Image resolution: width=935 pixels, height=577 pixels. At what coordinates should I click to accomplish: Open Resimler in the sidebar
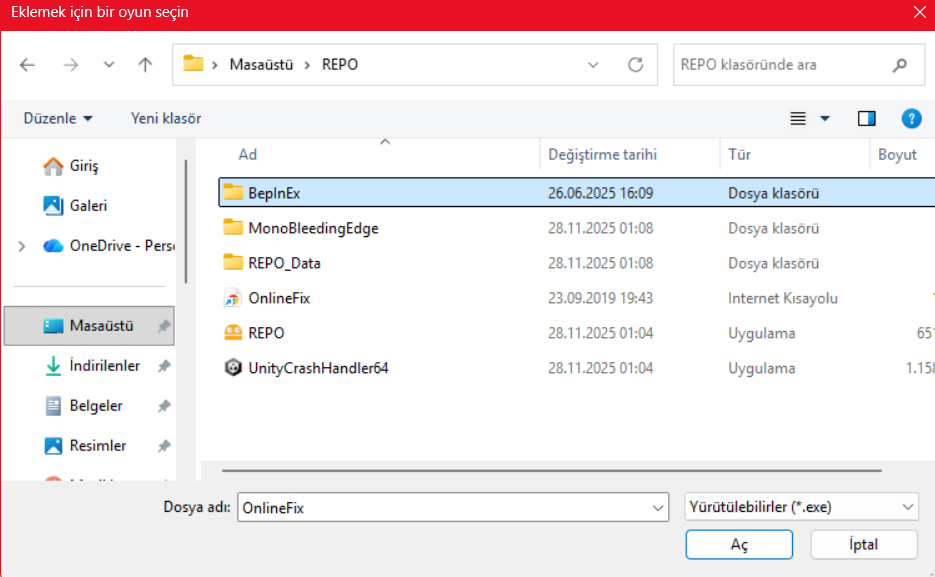click(x=85, y=445)
